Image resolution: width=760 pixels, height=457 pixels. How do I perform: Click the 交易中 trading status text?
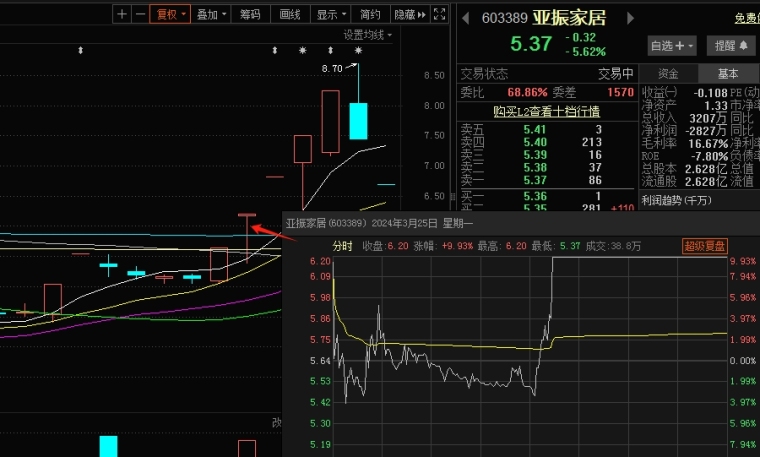[x=616, y=74]
